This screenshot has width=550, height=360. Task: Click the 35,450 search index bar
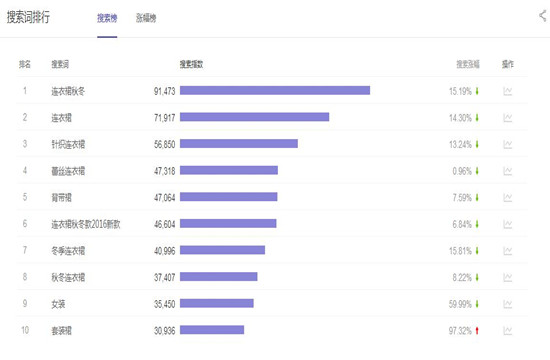click(x=217, y=303)
